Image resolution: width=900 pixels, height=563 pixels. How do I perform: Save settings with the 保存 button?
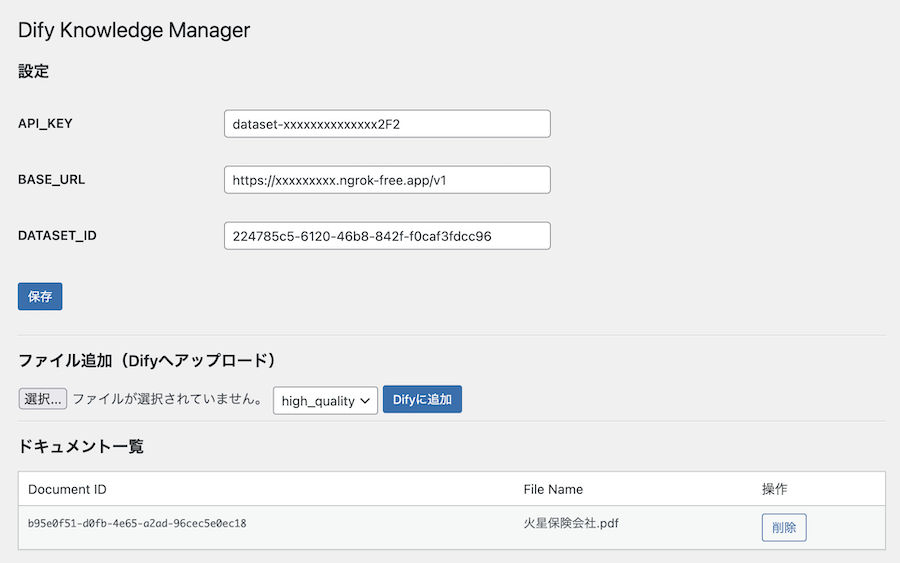pos(40,296)
